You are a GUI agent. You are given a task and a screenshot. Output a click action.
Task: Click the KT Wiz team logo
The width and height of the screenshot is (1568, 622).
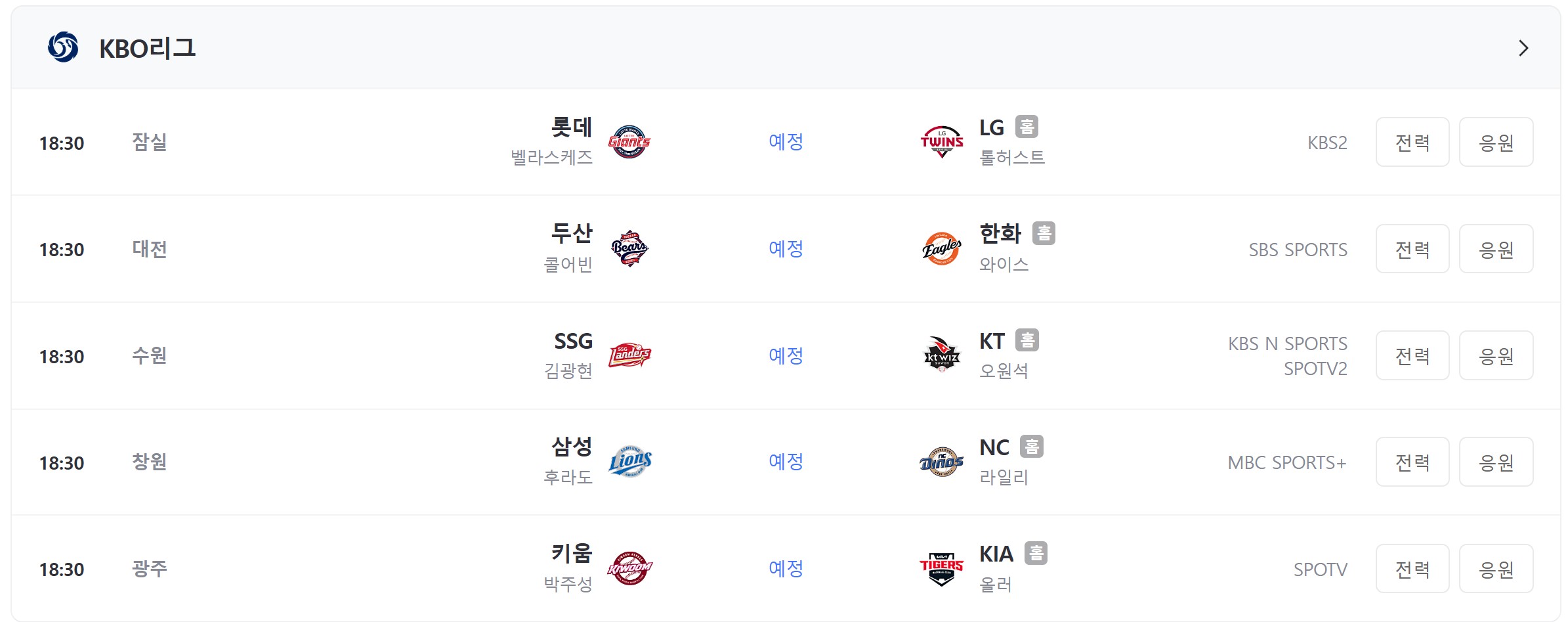[x=942, y=355]
